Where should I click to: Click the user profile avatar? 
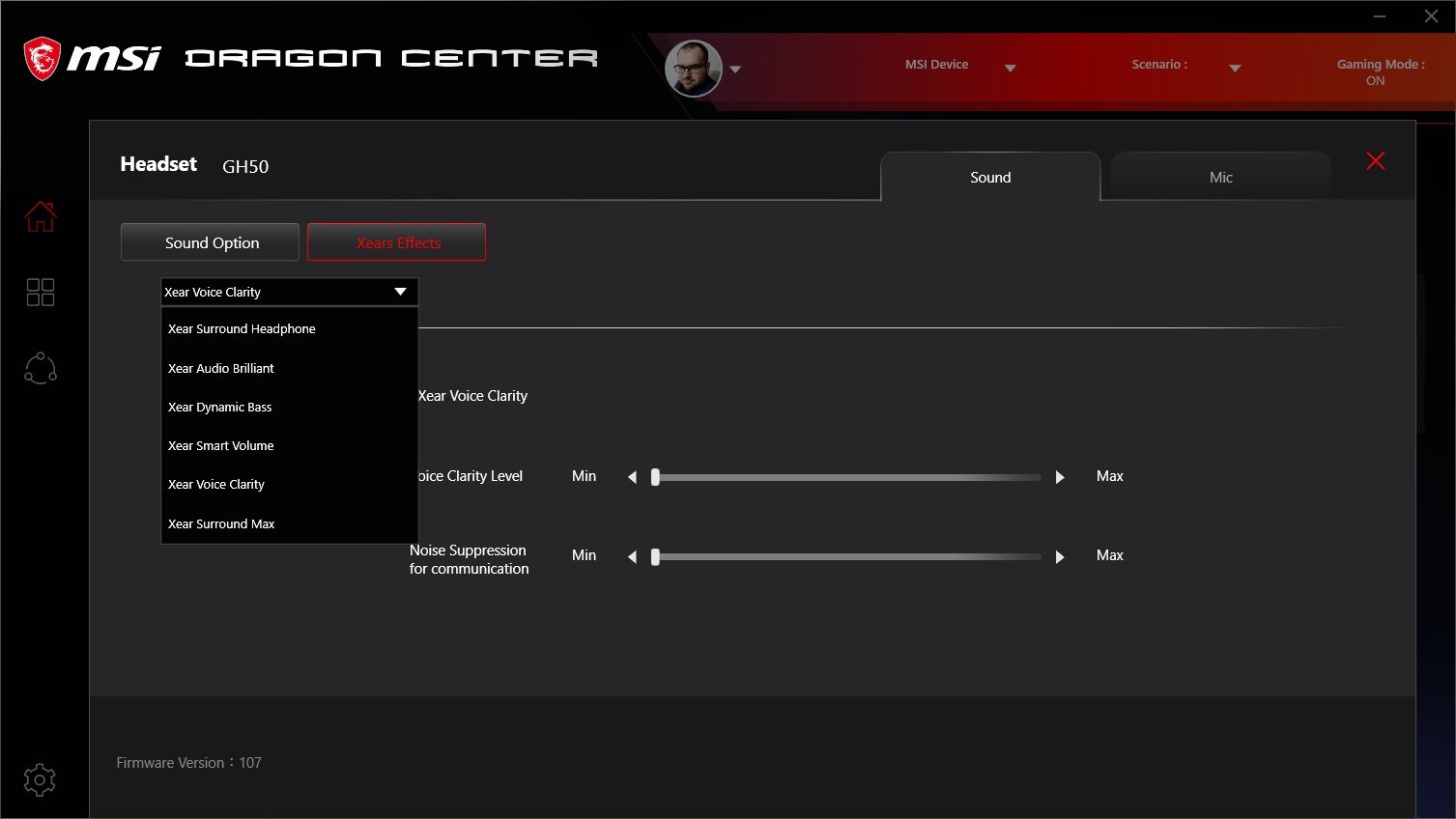point(694,69)
